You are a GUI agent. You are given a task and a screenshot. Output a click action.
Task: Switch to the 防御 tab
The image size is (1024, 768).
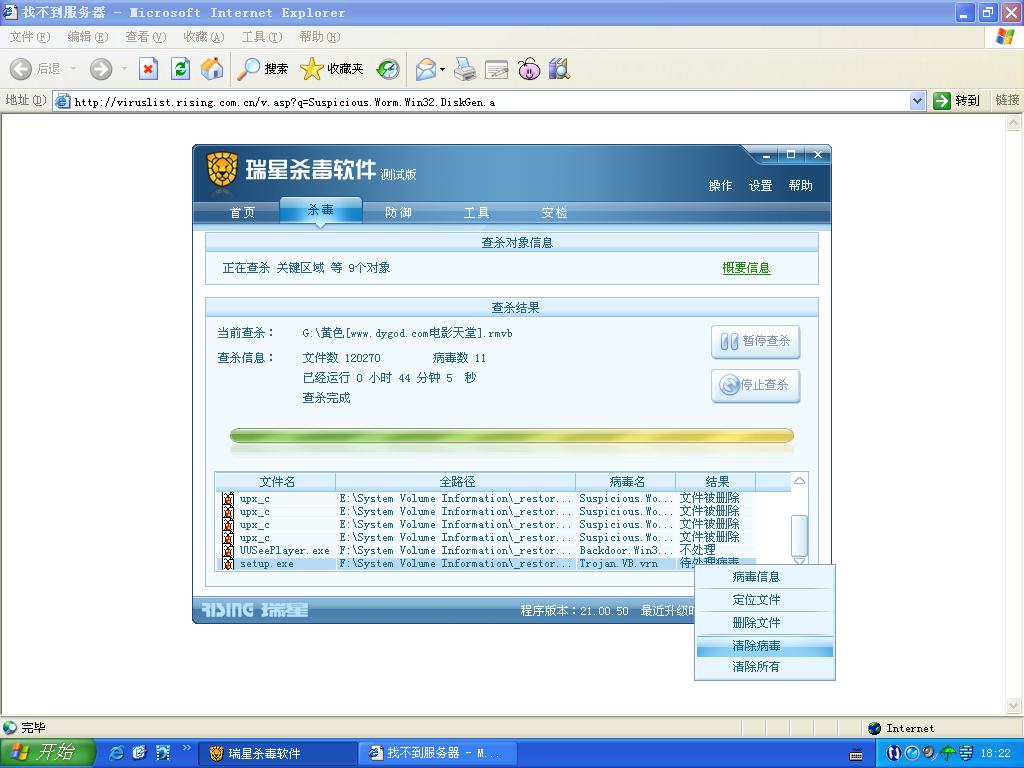(398, 212)
